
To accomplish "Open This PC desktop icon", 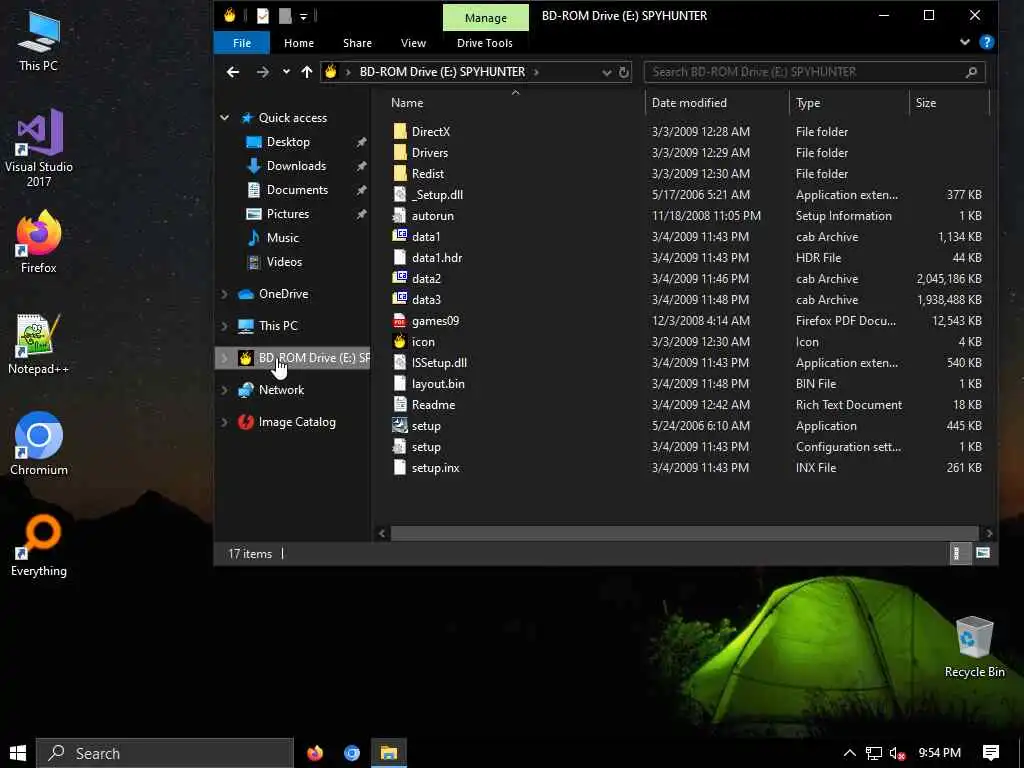I will [x=39, y=40].
